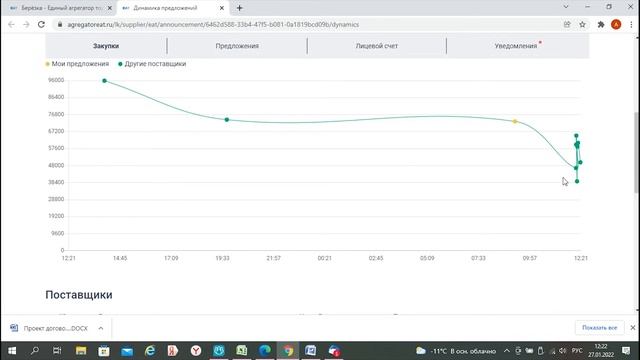Select the first chart point near 96000
Image resolution: width=640 pixels, height=360 pixels.
(104, 81)
